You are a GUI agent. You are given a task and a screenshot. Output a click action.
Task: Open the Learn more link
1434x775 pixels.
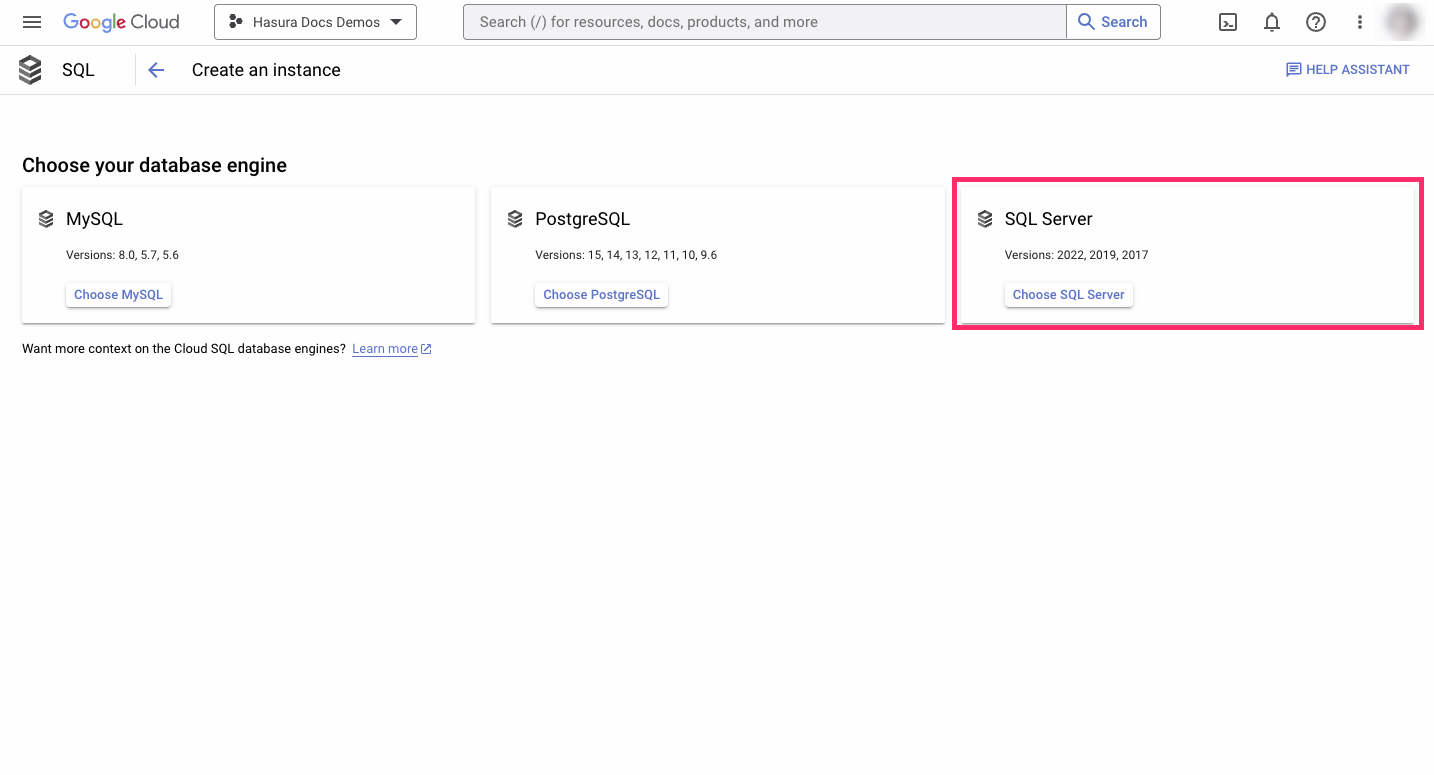(x=391, y=349)
